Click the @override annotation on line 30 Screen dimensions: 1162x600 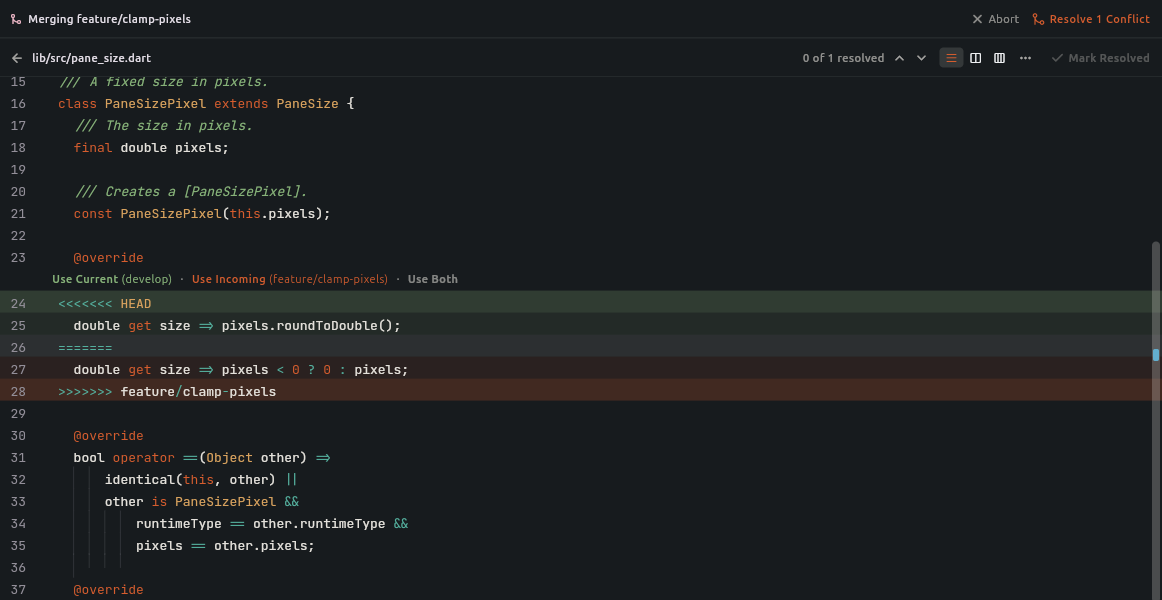[108, 436]
